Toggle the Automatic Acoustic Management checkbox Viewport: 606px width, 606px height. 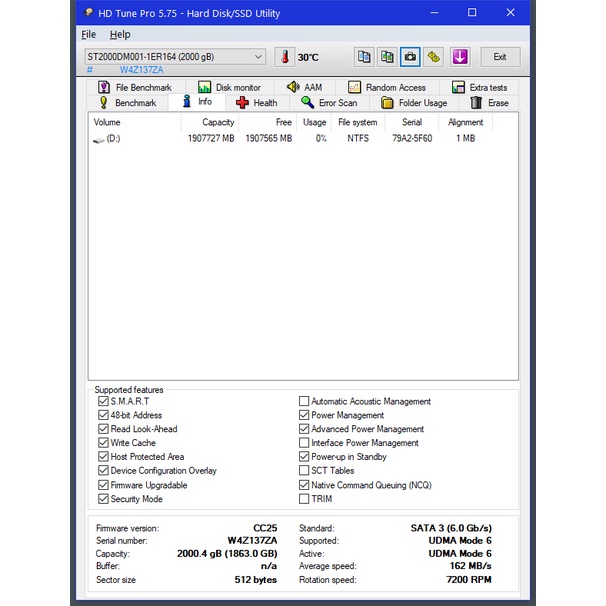click(x=304, y=401)
